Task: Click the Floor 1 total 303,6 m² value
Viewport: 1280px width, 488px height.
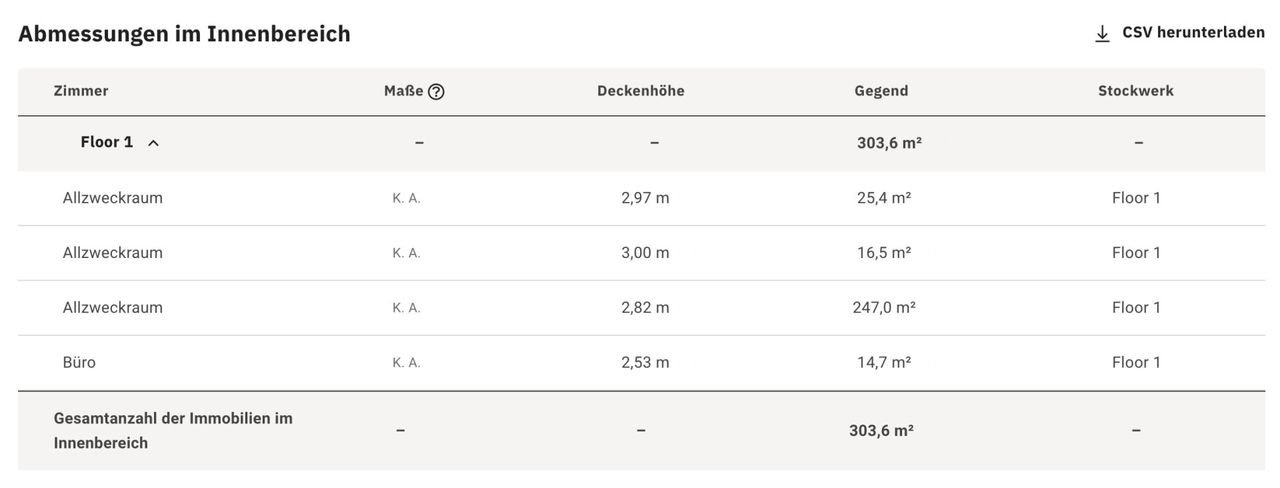Action: tap(889, 143)
